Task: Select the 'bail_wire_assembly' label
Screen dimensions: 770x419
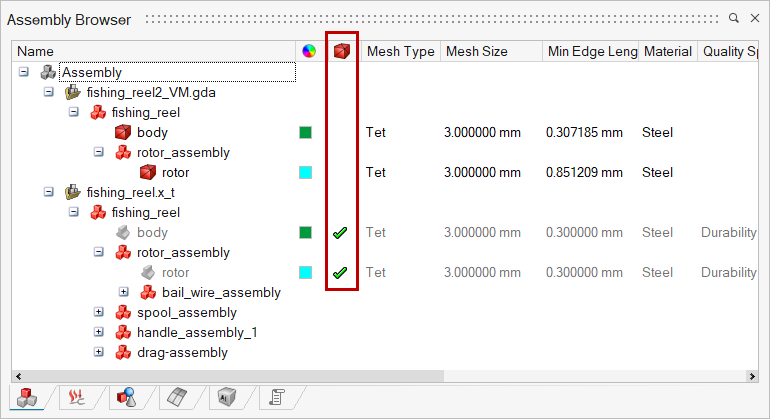Action: pyautogui.click(x=221, y=293)
